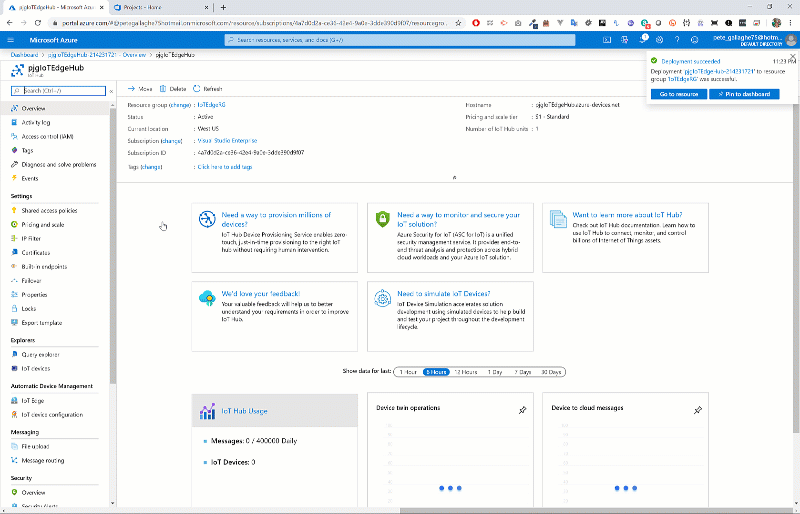This screenshot has width=800, height=514.
Task: Select the 6 Hours time range
Action: point(436,372)
